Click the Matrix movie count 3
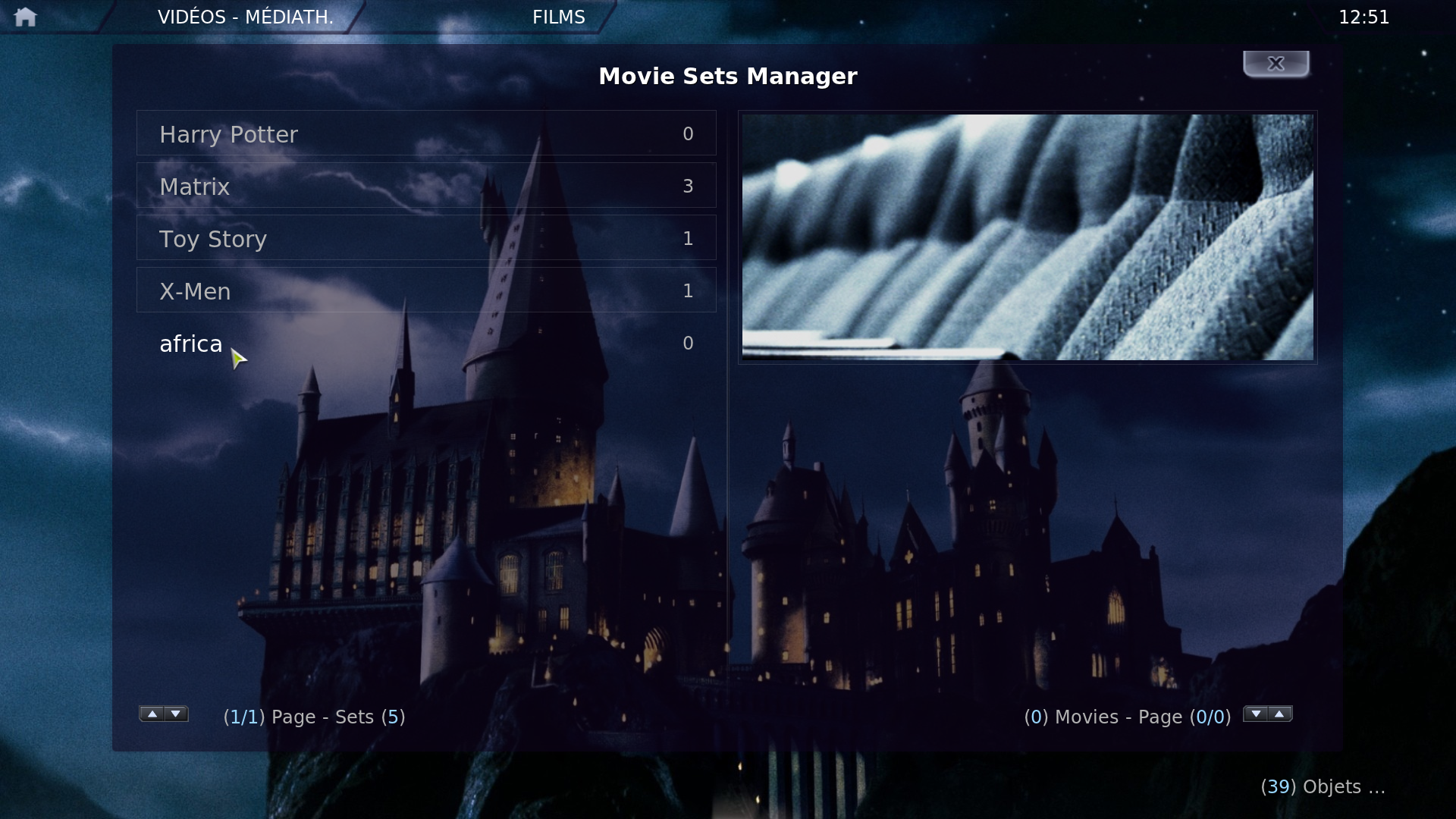This screenshot has width=1456, height=819. point(688,186)
